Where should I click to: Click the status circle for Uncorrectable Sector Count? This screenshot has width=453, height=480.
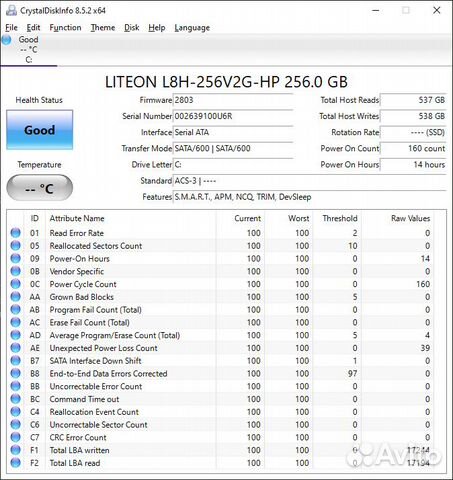coord(15,424)
